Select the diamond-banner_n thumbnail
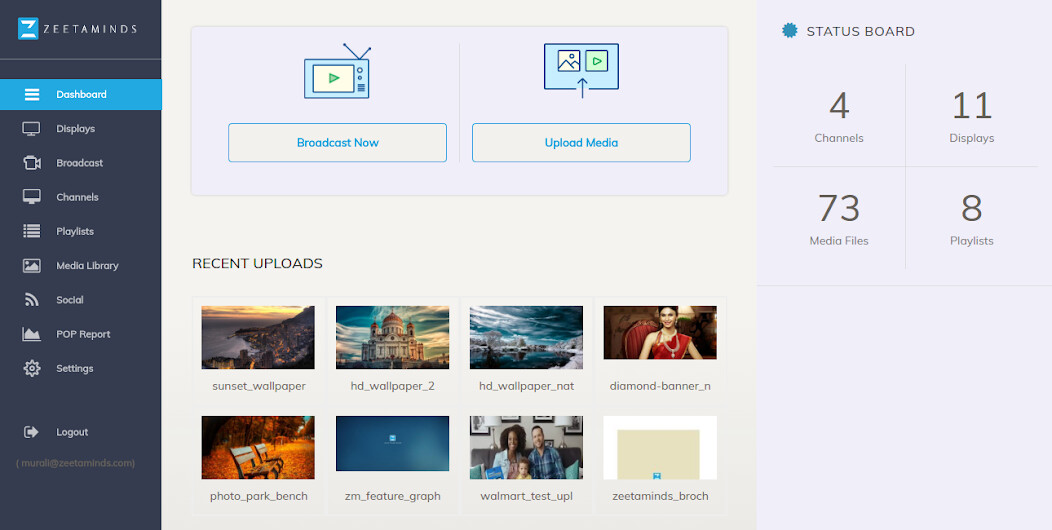This screenshot has height=530, width=1052. (x=660, y=333)
